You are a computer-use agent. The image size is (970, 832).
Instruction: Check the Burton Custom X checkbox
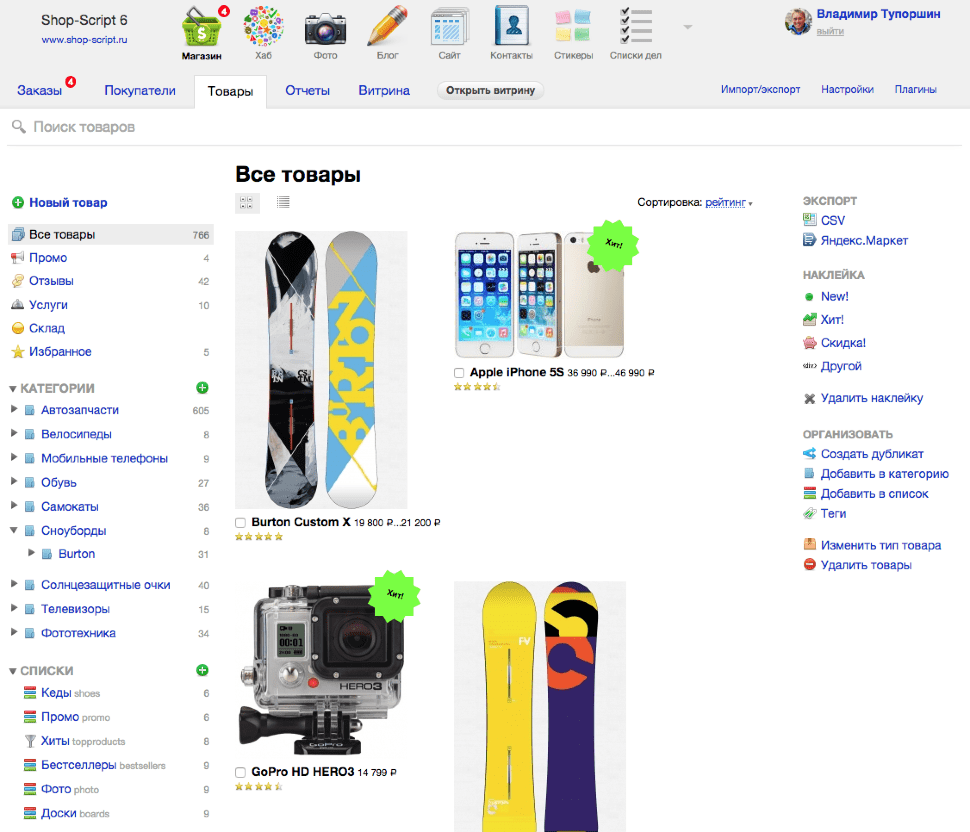[240, 523]
